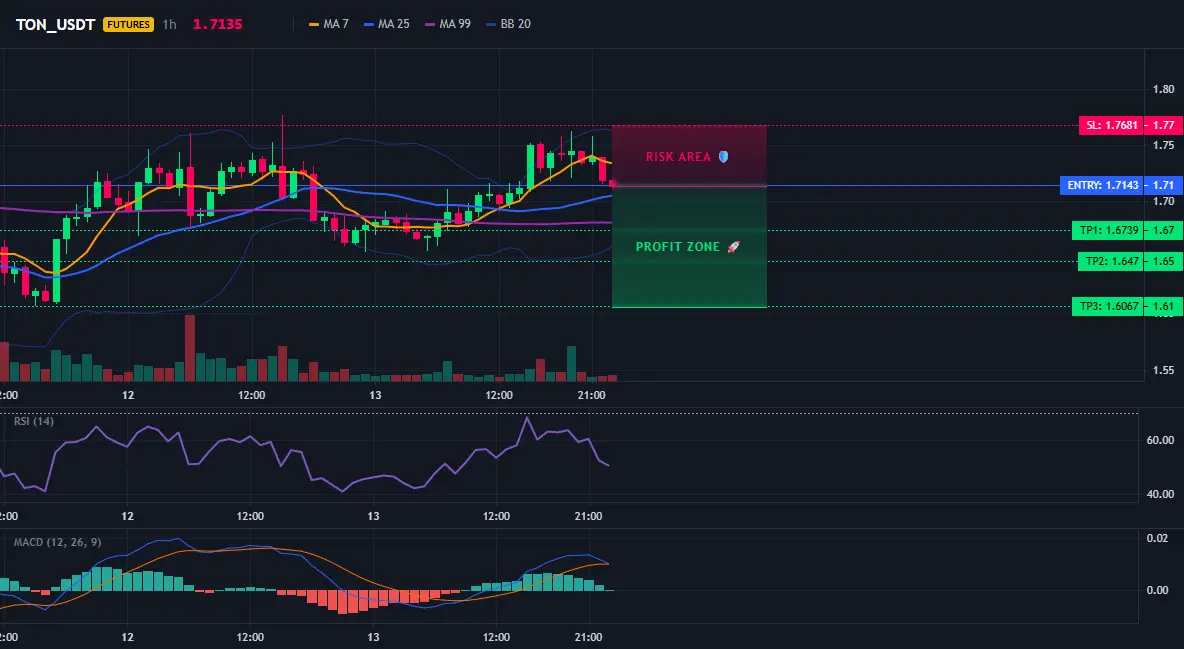The width and height of the screenshot is (1184, 649).
Task: Toggle the BB 20 legend item
Action: pyautogui.click(x=508, y=24)
